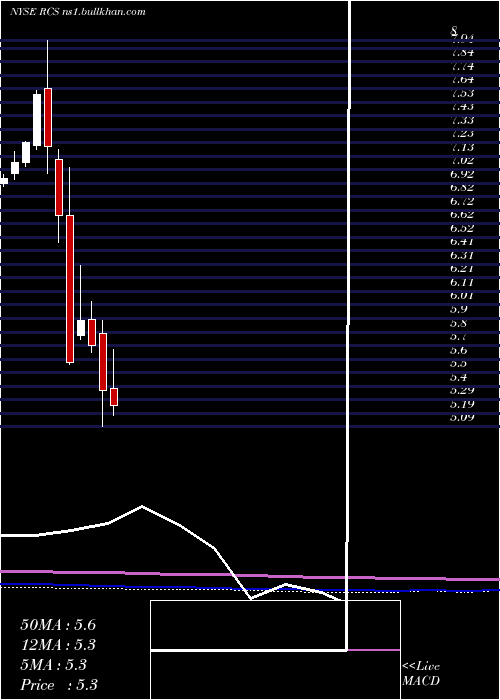Click the 6.01 price axis label
The height and width of the screenshot is (700, 500).
(462, 296)
